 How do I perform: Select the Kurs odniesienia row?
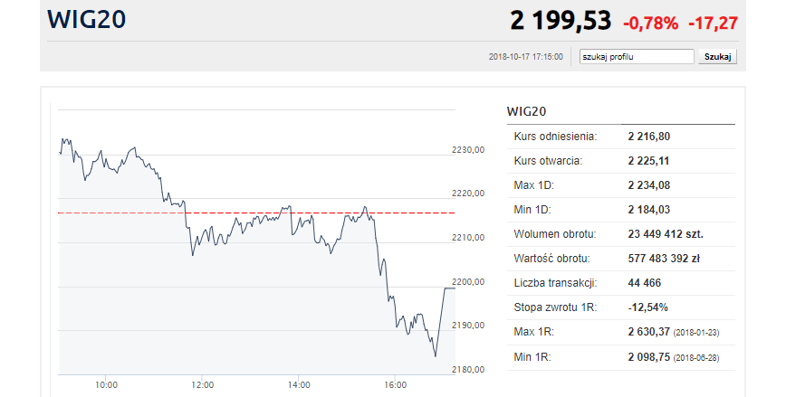point(621,136)
